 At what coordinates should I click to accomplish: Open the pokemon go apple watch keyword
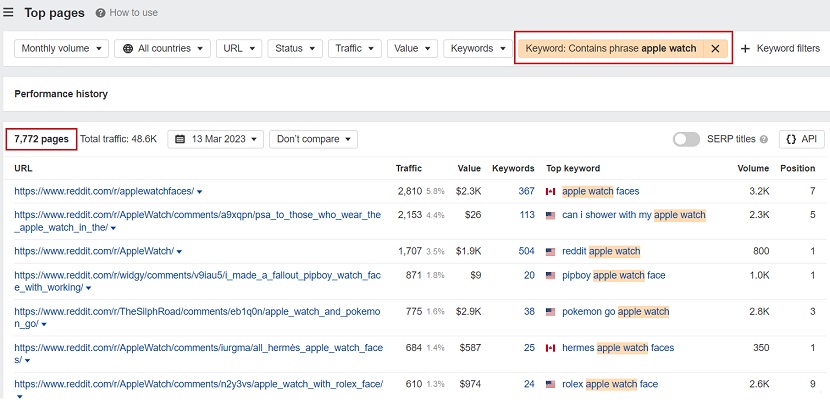point(616,312)
